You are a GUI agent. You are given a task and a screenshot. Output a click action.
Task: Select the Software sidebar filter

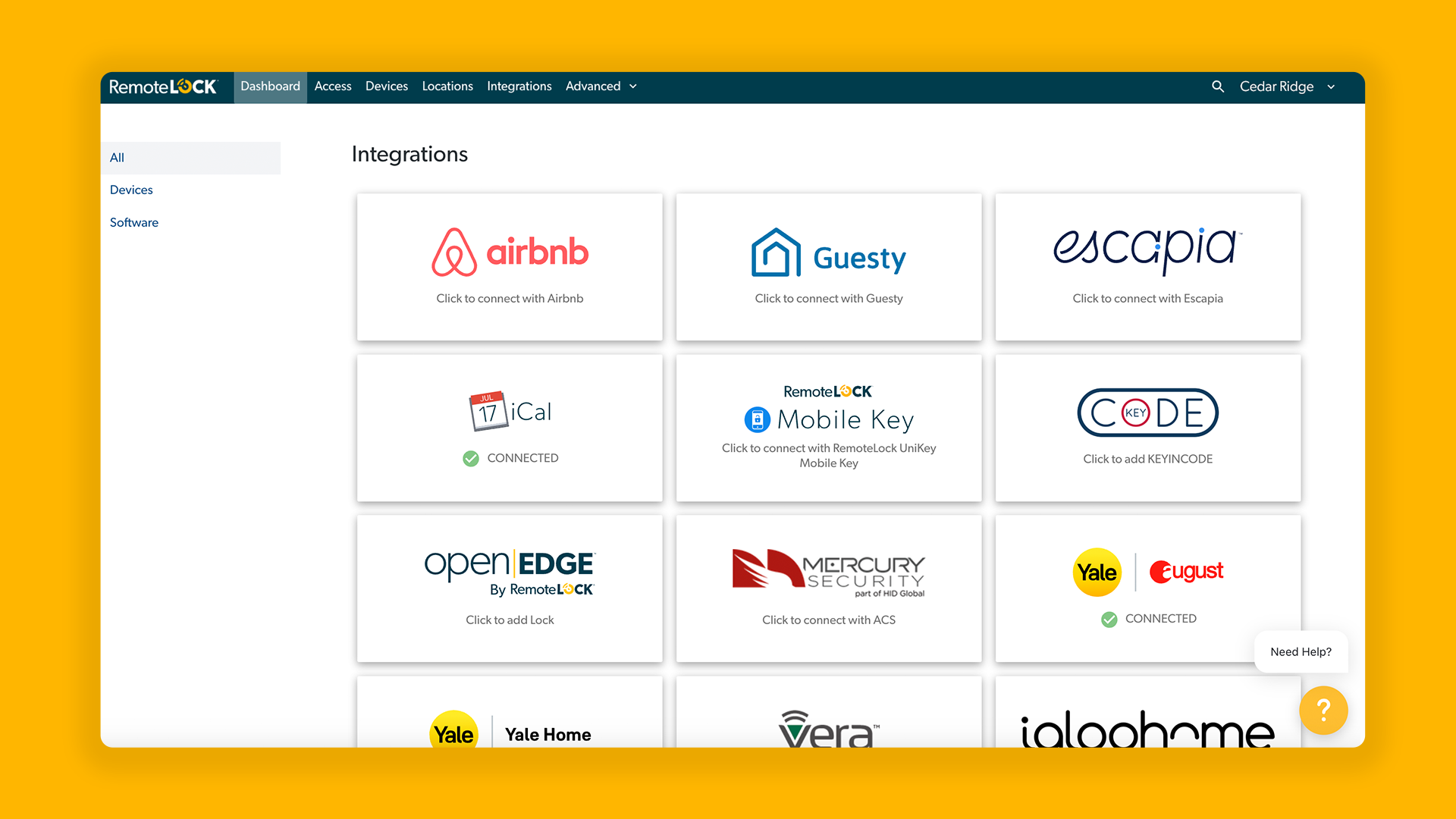point(134,222)
